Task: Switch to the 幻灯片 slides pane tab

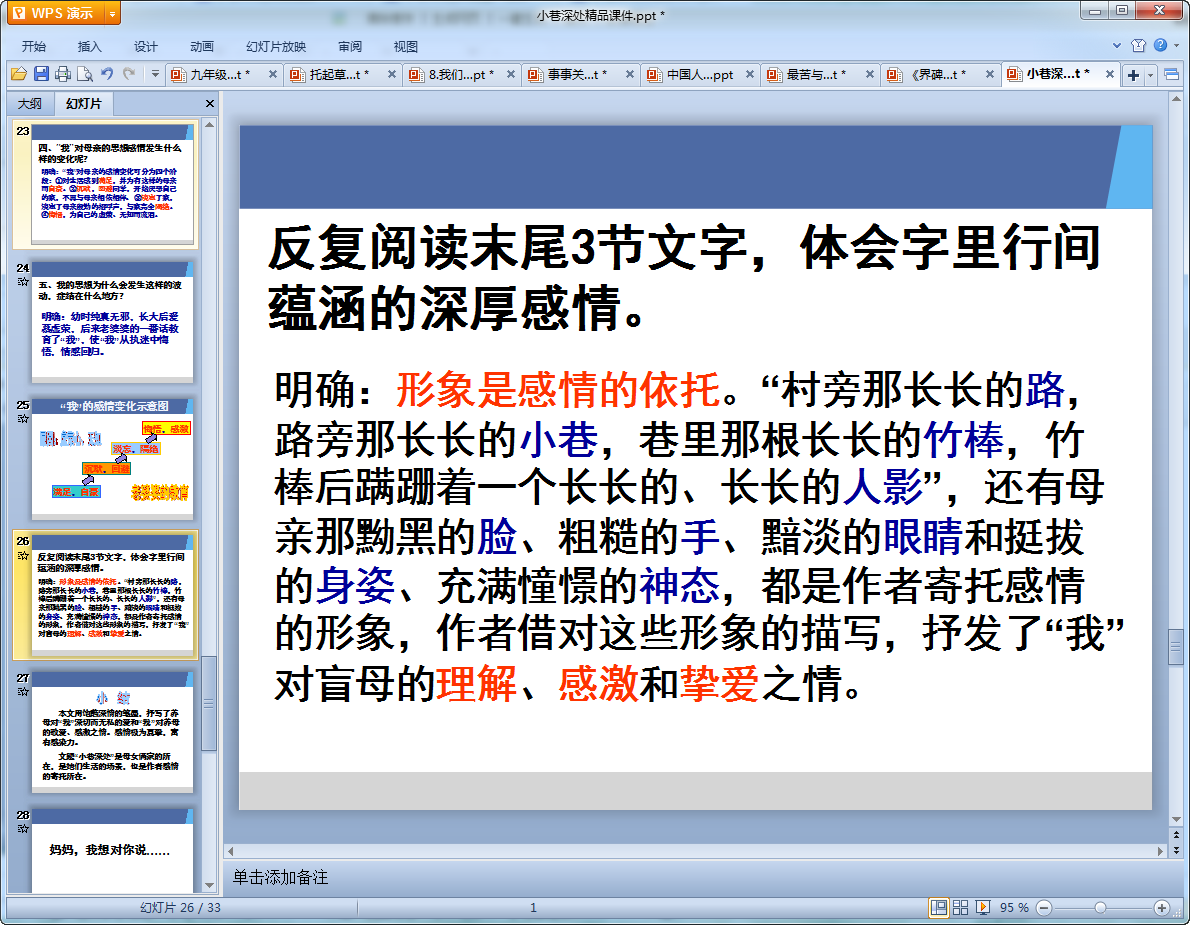Action: pos(83,103)
